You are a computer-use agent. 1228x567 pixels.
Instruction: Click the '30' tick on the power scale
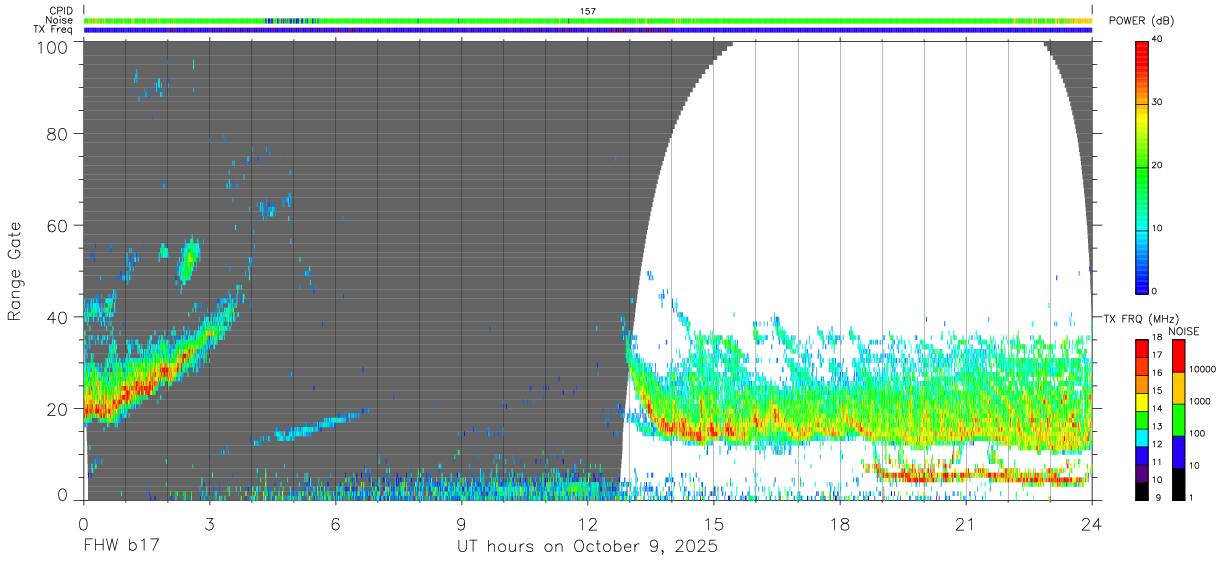click(x=1157, y=102)
